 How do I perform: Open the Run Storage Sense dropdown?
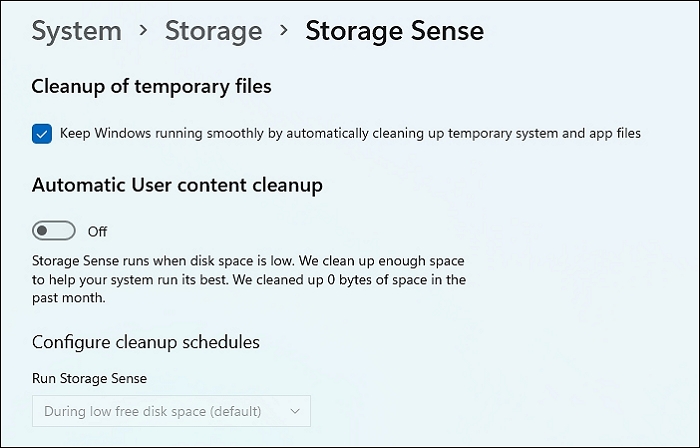(171, 411)
